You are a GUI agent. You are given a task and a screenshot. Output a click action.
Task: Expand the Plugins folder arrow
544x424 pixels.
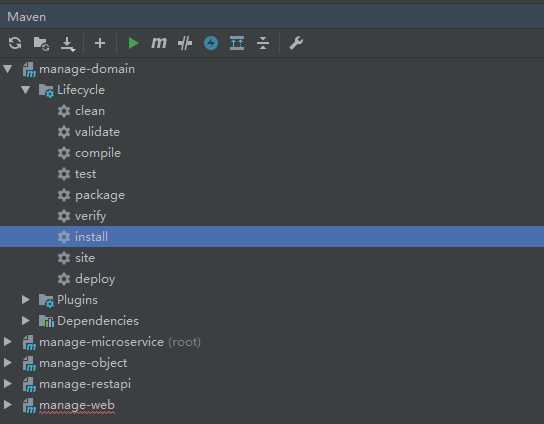26,300
